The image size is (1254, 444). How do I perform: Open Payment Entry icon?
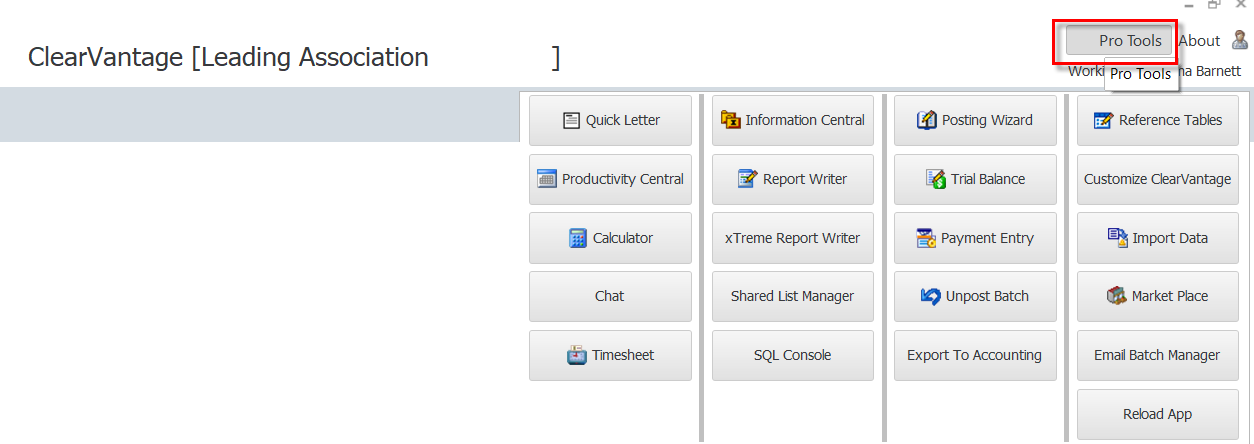pos(925,238)
